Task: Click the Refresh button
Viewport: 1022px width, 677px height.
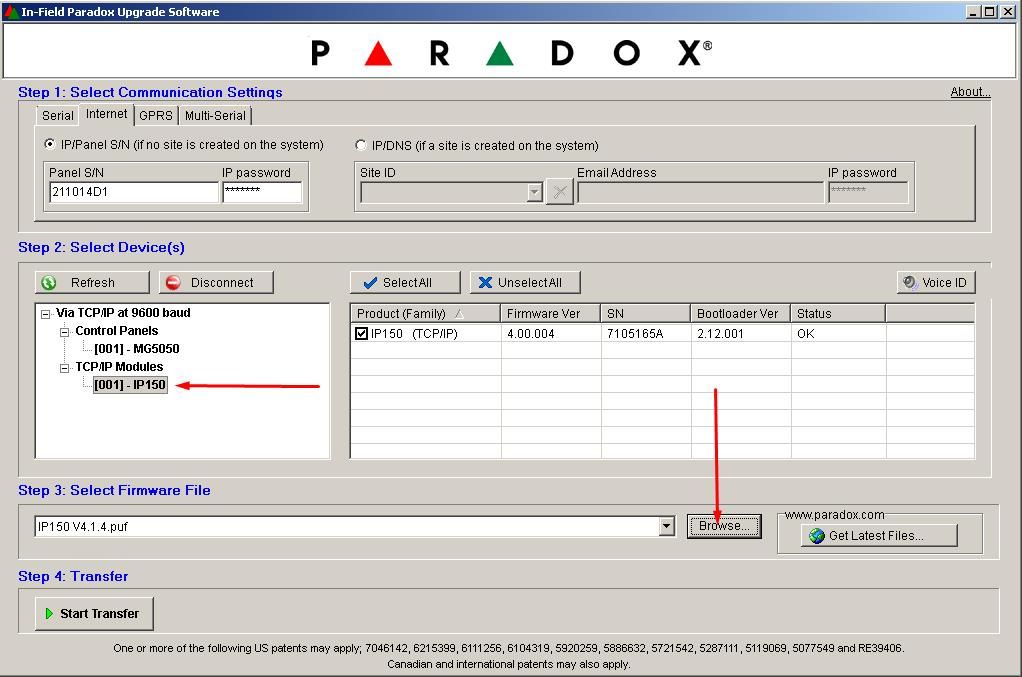Action: [92, 282]
